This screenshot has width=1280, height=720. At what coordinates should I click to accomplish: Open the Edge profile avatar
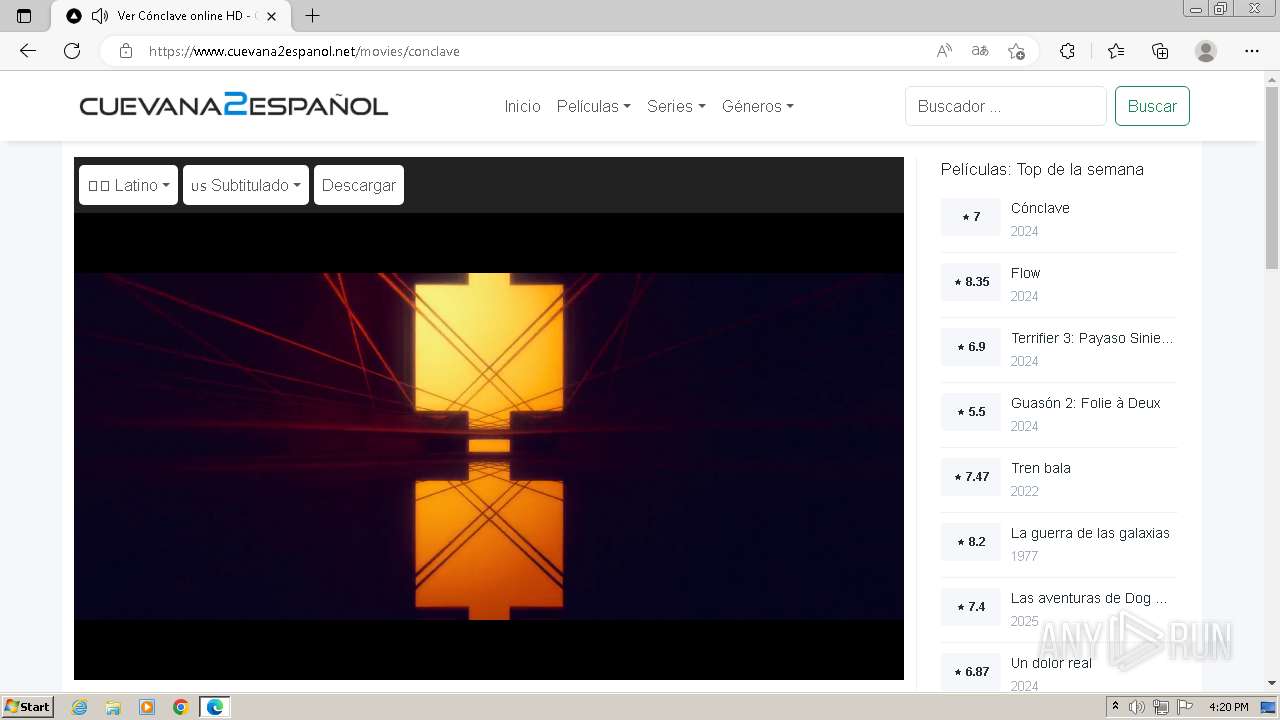[1206, 51]
